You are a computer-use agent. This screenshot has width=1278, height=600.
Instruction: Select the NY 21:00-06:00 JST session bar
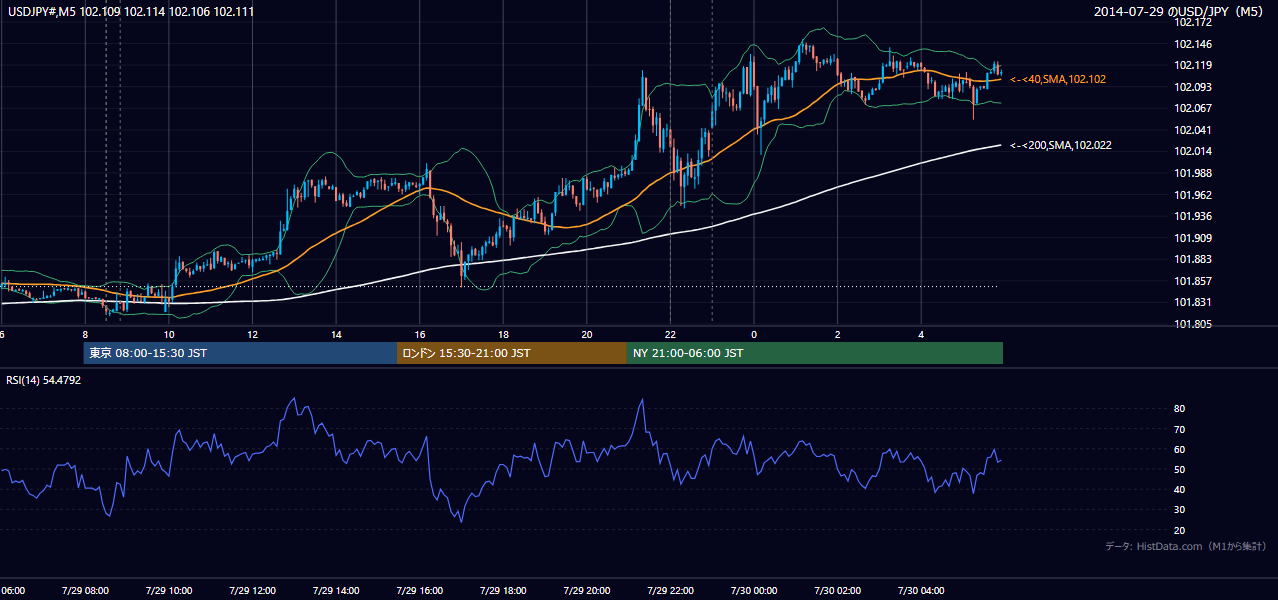pos(815,353)
